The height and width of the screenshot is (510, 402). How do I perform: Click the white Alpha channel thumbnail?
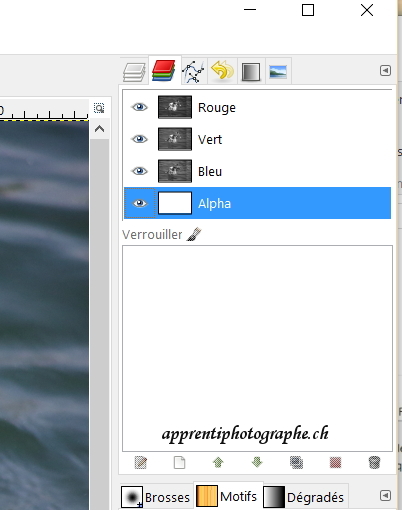[175, 203]
